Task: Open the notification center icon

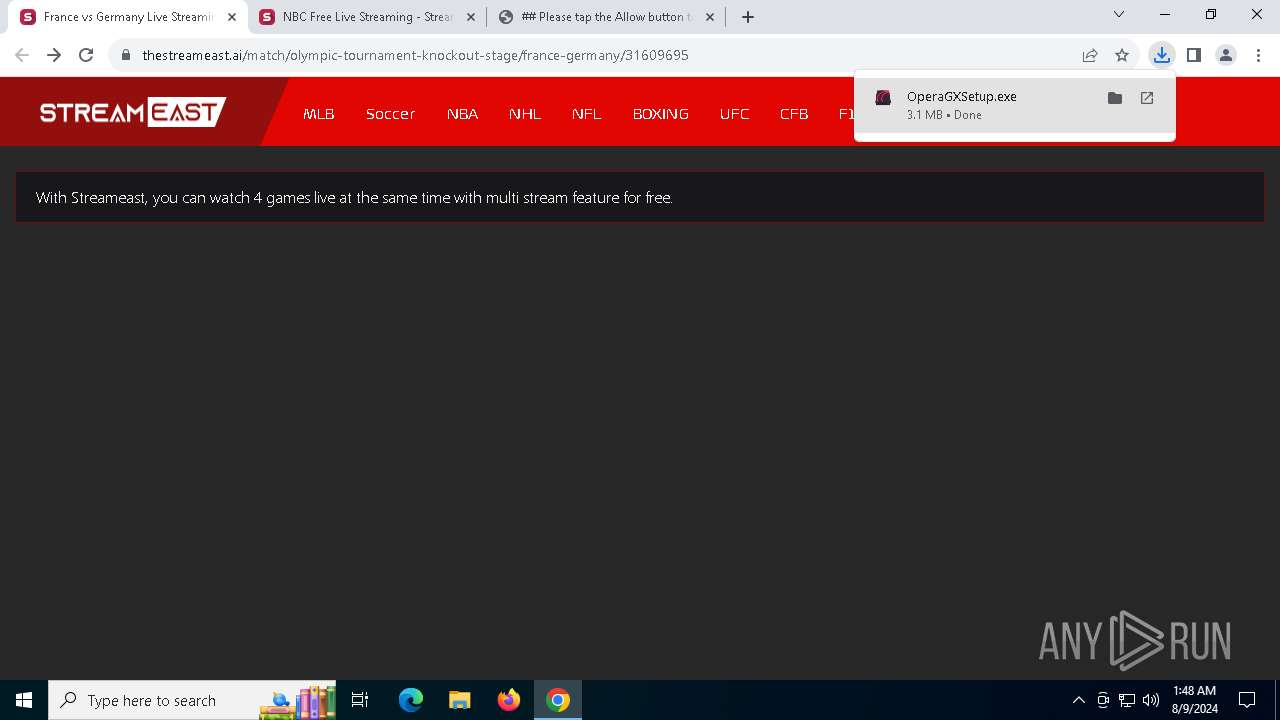Action: click(x=1247, y=700)
